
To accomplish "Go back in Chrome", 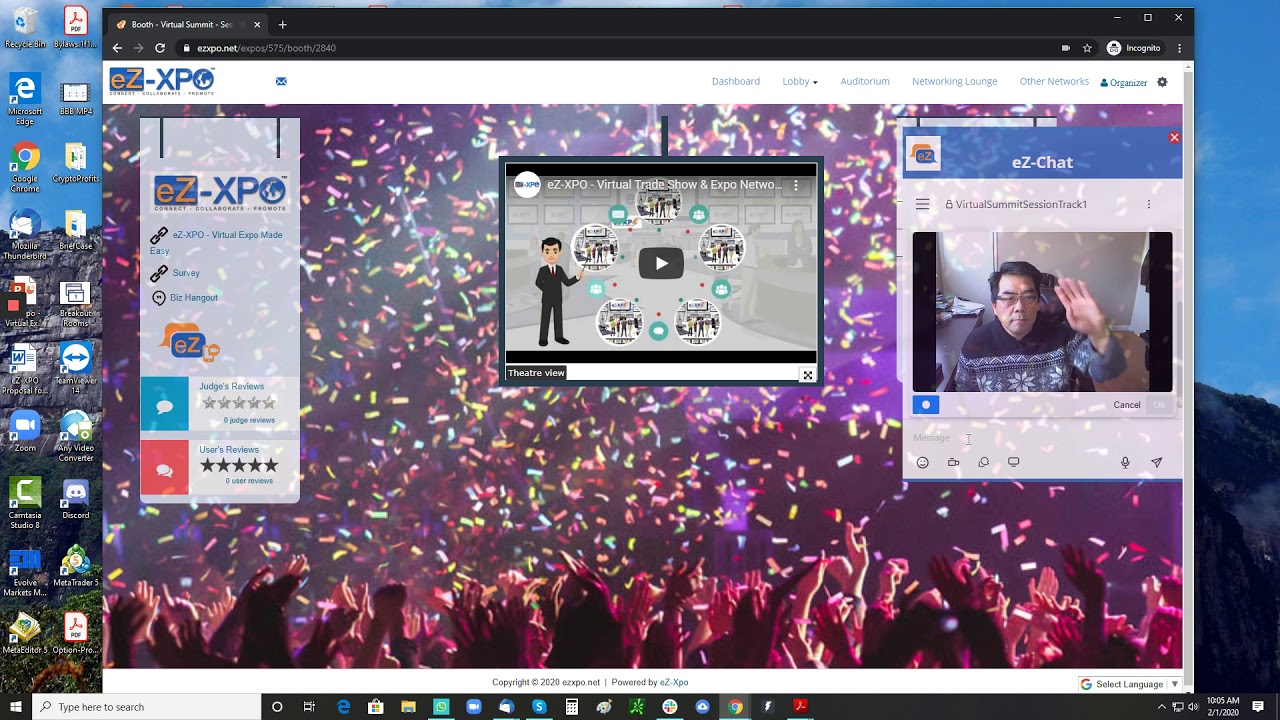I will [117, 48].
